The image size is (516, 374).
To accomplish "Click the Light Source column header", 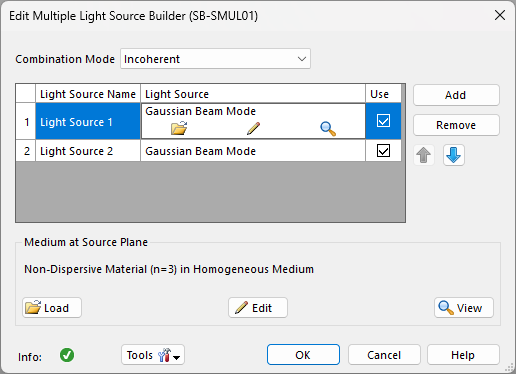I will coord(253,94).
